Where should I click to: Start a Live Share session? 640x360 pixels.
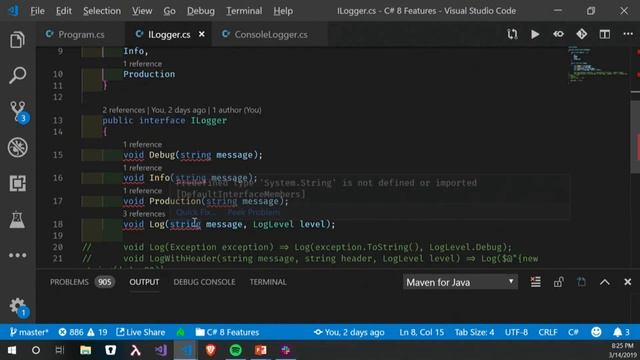pos(141,332)
